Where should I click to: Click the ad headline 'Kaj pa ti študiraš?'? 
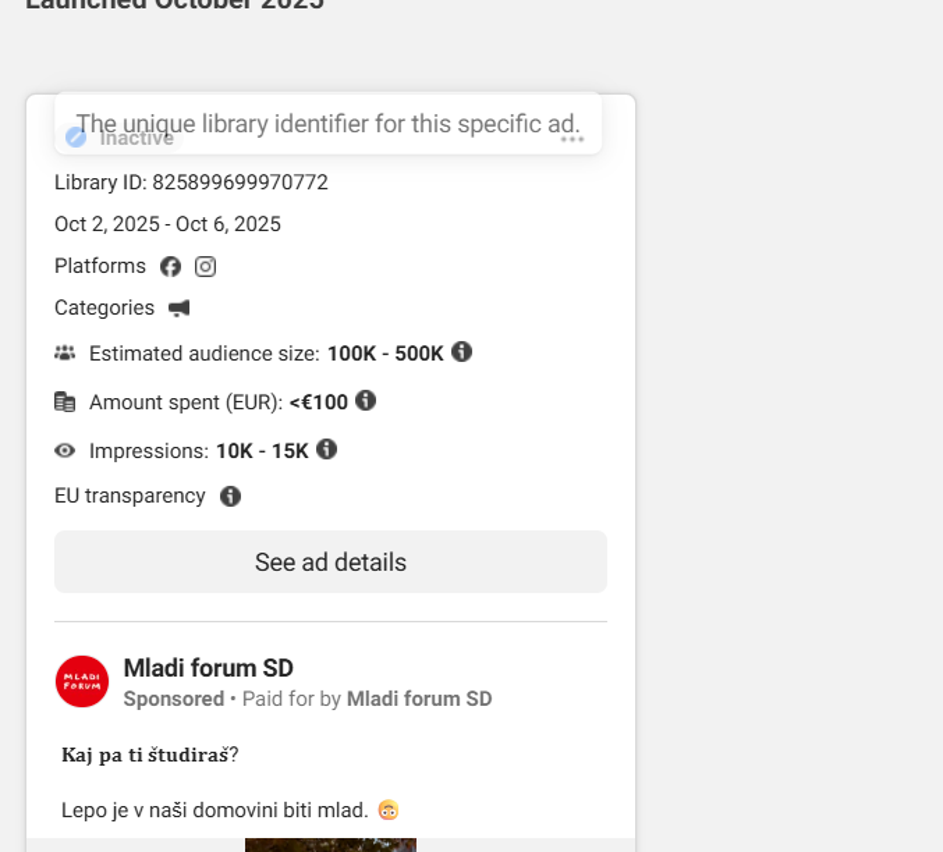point(150,755)
